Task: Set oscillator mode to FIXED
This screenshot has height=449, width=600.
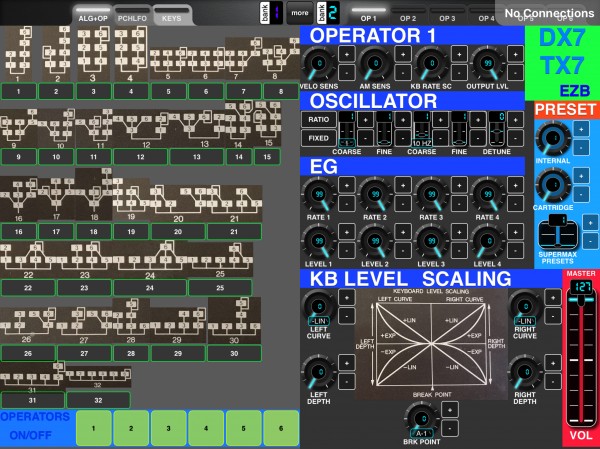Action: coord(318,138)
